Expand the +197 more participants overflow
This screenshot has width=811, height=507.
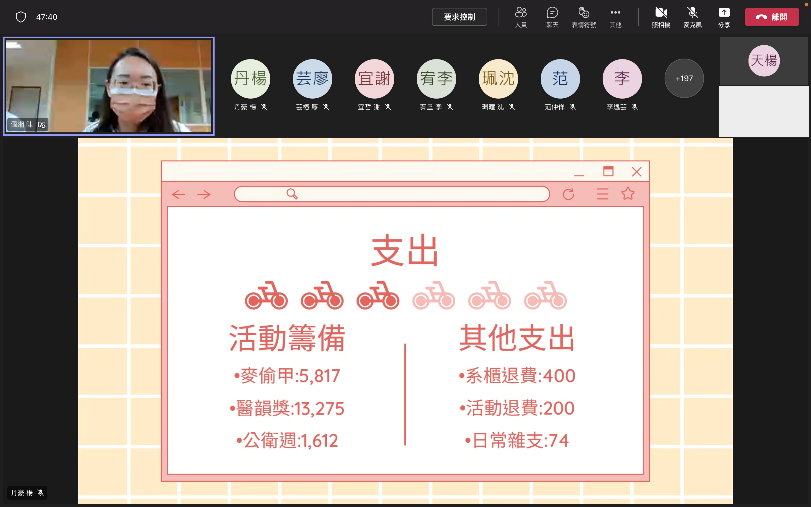coord(684,78)
